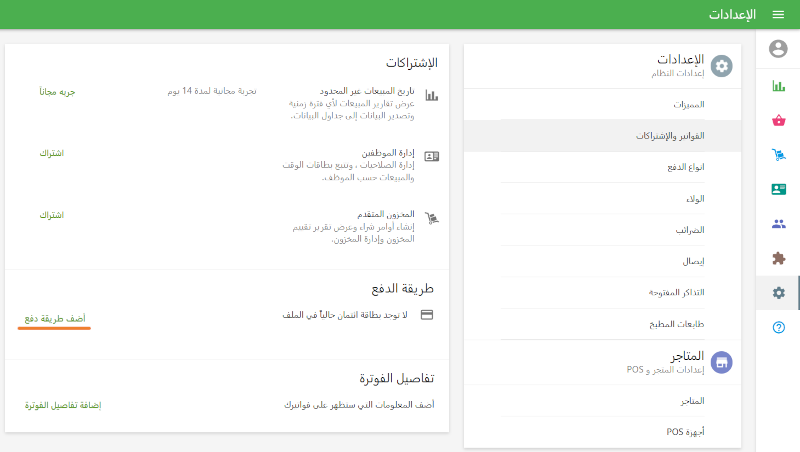Click the المخزون المتقدم subscription title

(x=386, y=214)
